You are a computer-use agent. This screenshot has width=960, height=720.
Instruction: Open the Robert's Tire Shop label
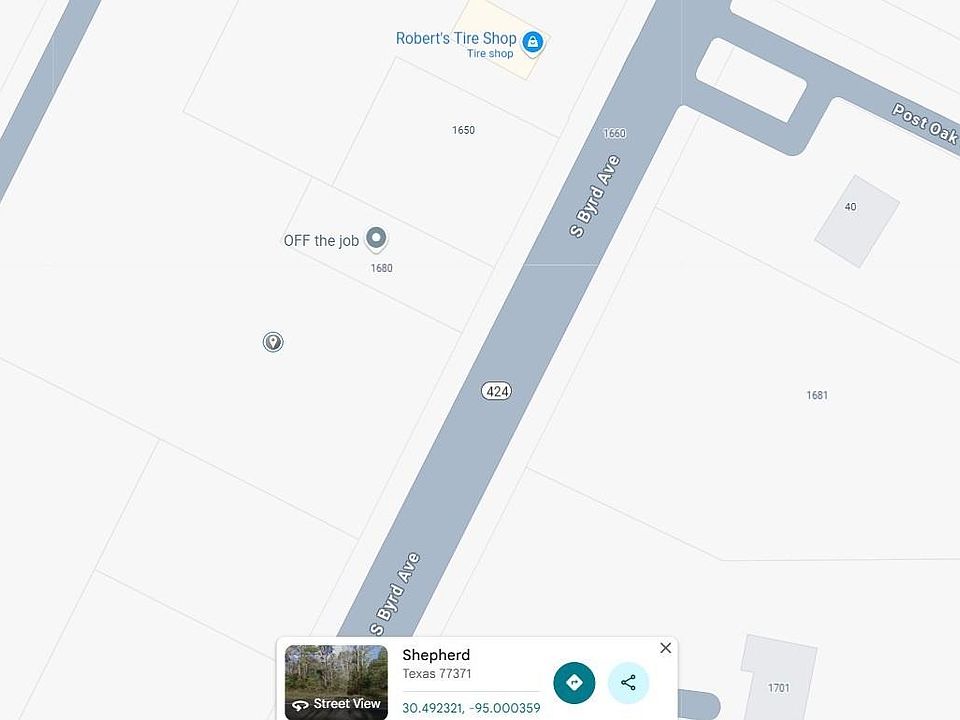[x=456, y=39]
